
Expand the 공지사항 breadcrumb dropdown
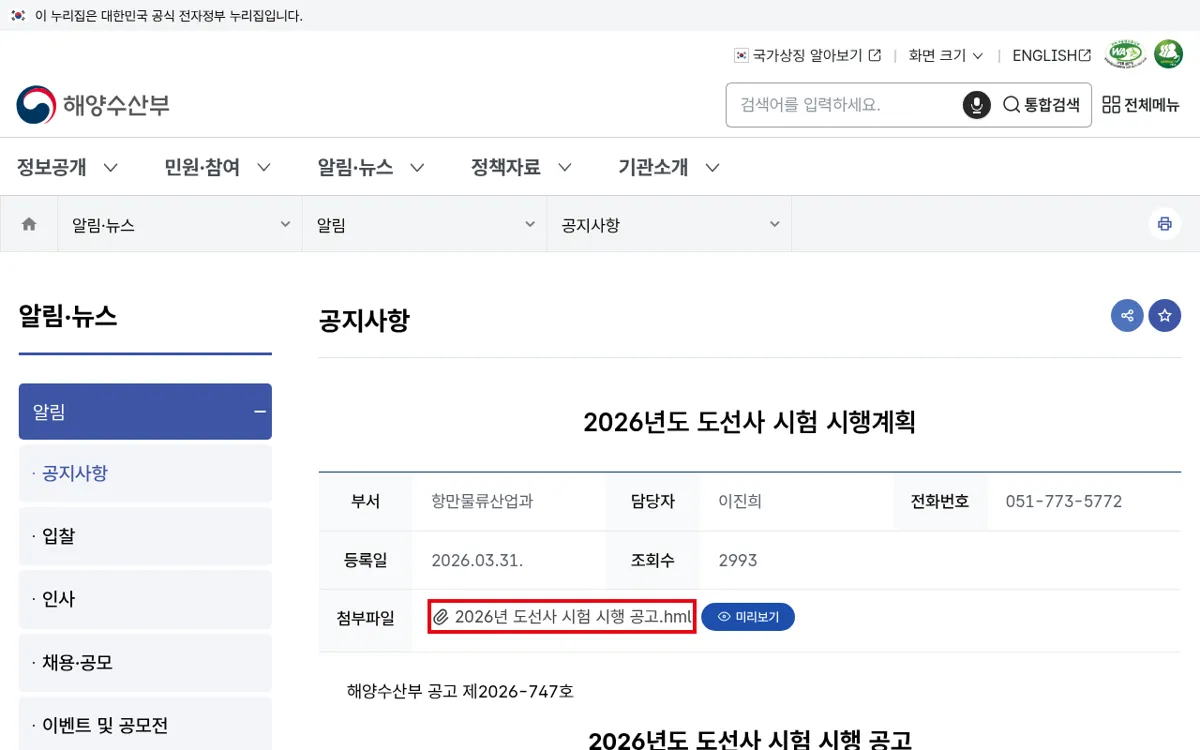point(669,225)
